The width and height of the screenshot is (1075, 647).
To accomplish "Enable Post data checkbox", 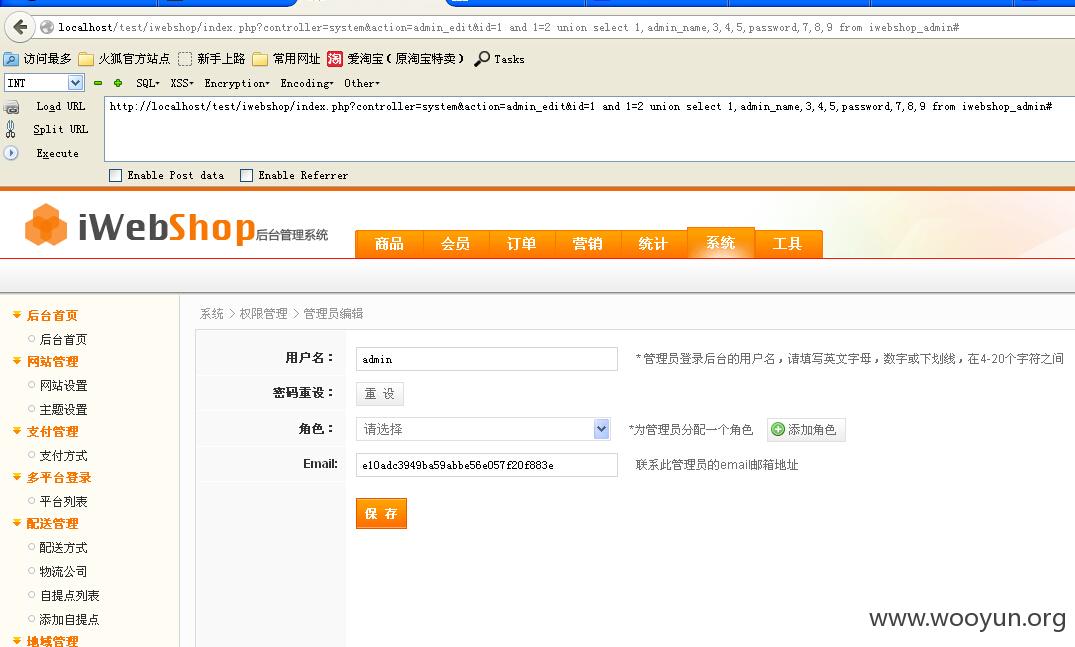I will (115, 175).
